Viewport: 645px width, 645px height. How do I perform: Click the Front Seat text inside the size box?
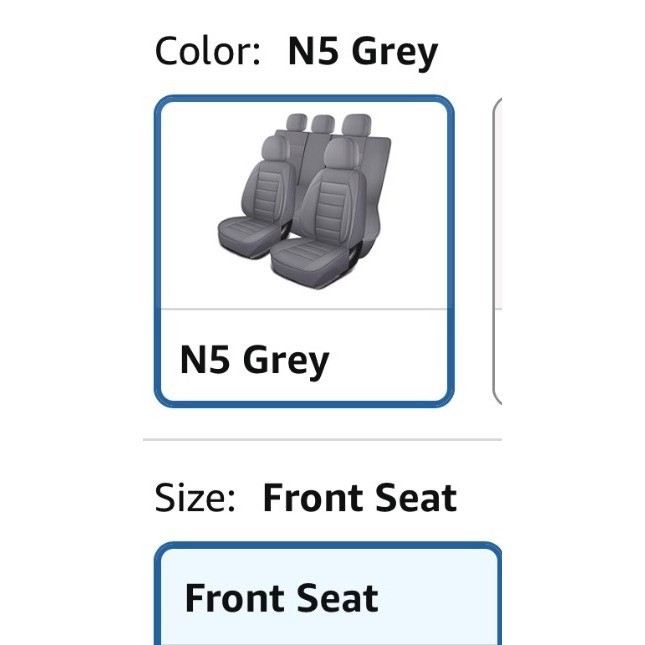click(x=281, y=598)
